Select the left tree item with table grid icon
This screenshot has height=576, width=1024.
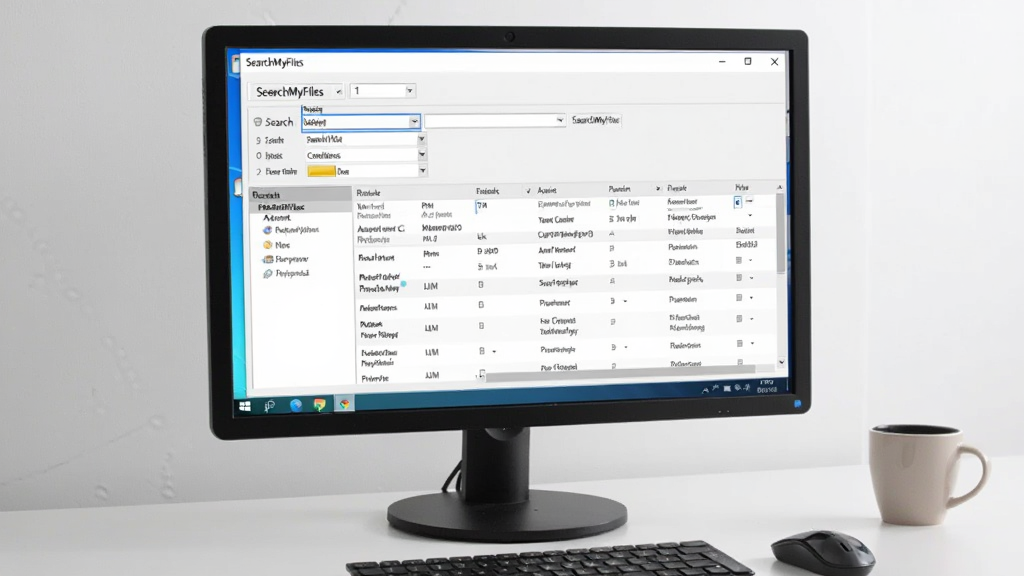[x=285, y=259]
